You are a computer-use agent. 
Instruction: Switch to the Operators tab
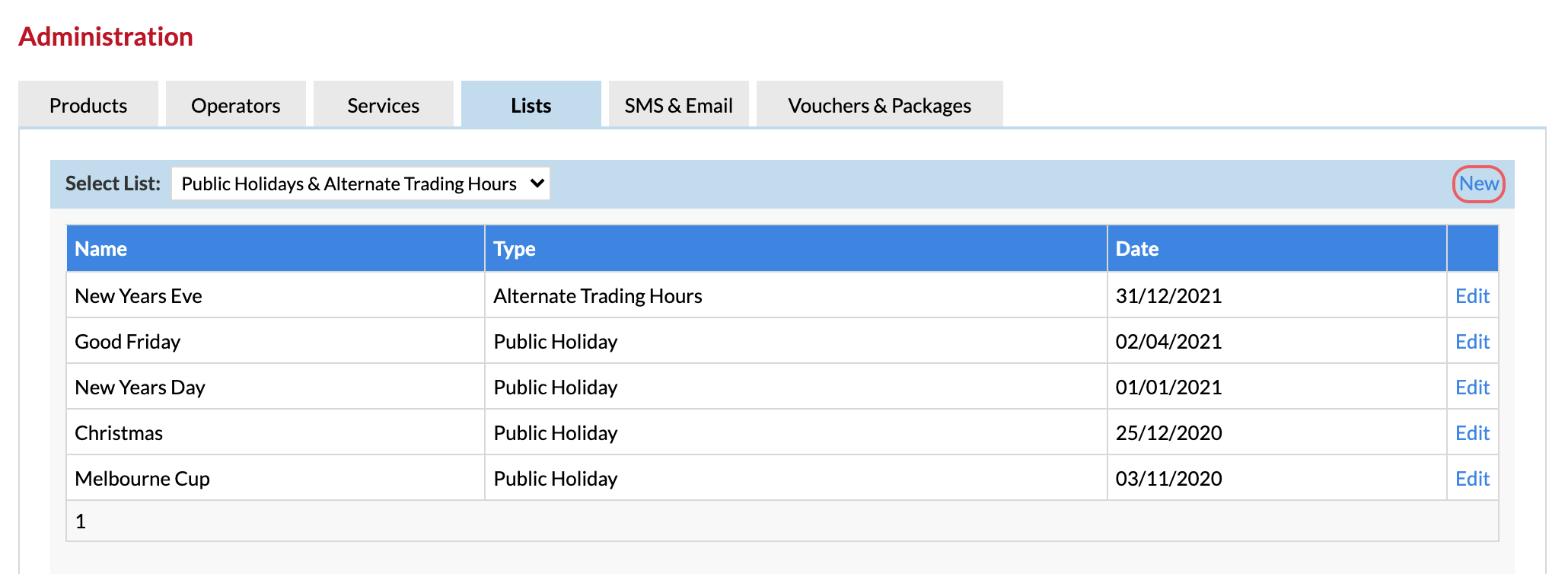tap(235, 105)
